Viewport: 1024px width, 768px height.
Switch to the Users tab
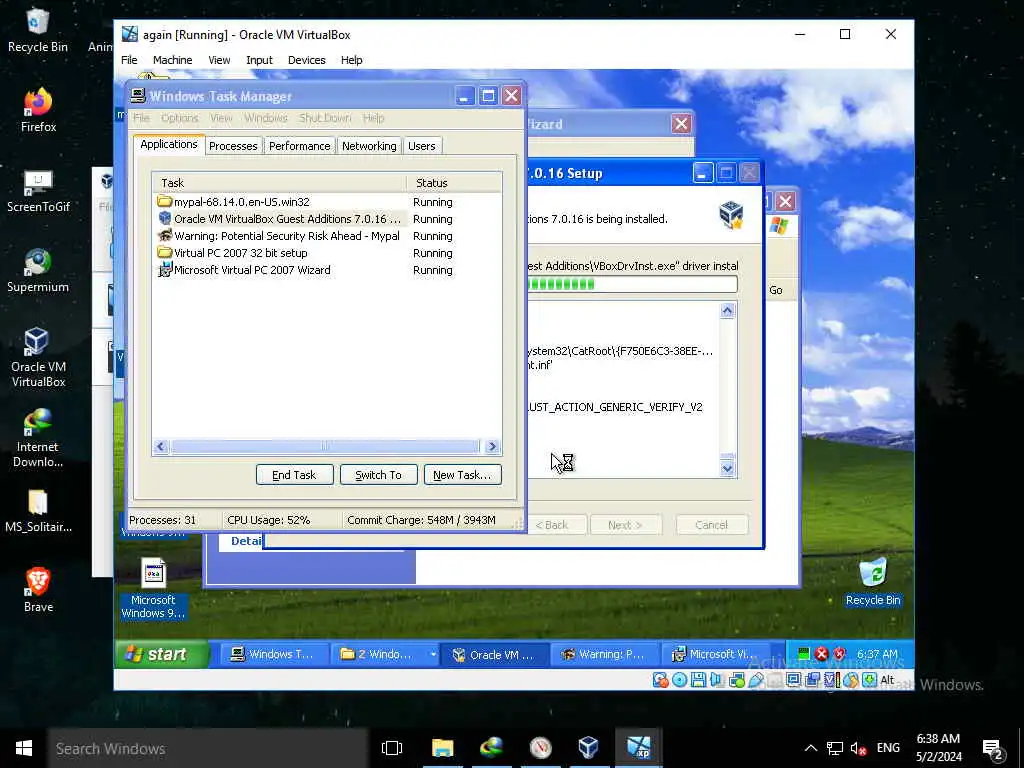(x=422, y=146)
